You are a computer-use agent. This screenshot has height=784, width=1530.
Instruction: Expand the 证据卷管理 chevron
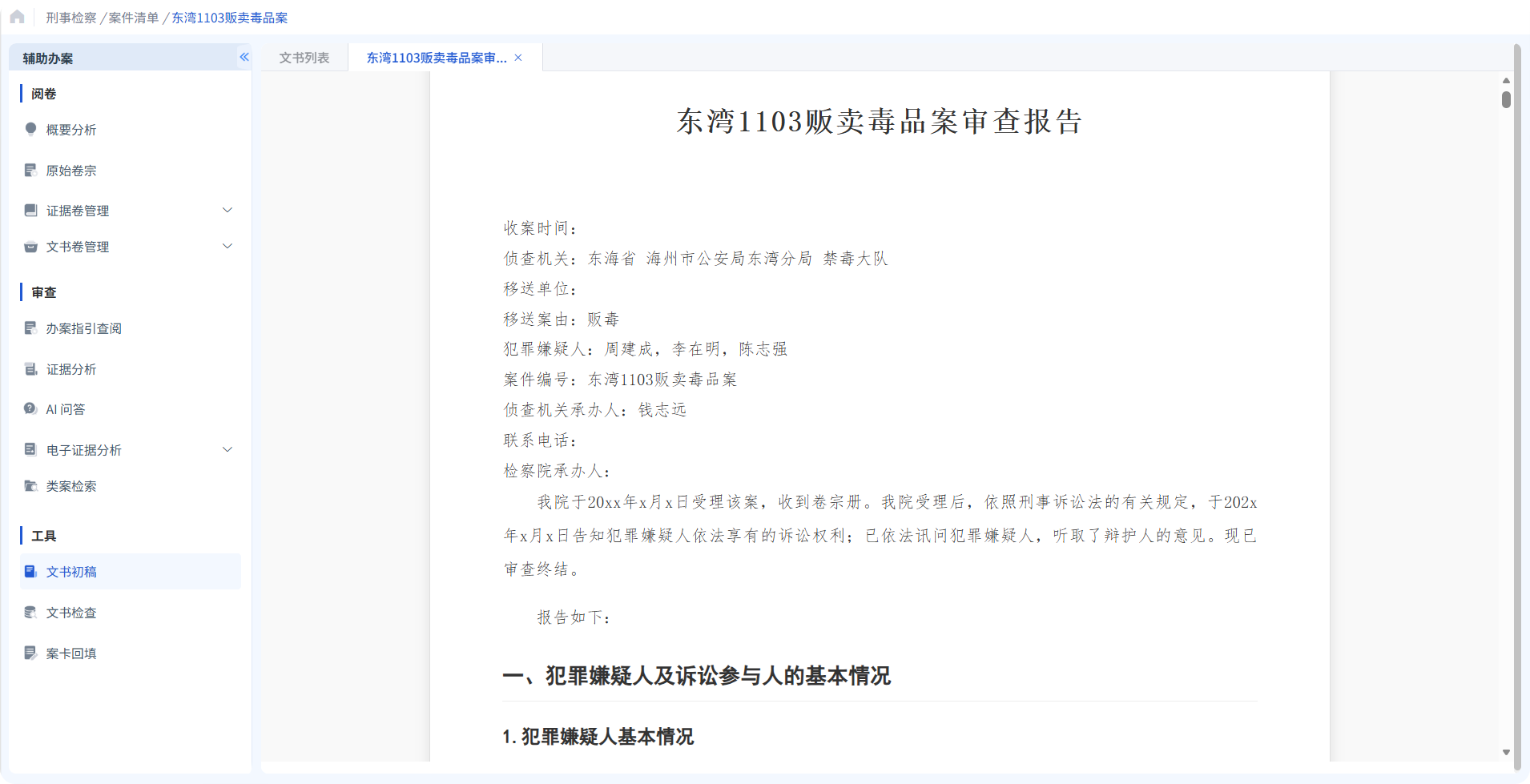pos(227,210)
